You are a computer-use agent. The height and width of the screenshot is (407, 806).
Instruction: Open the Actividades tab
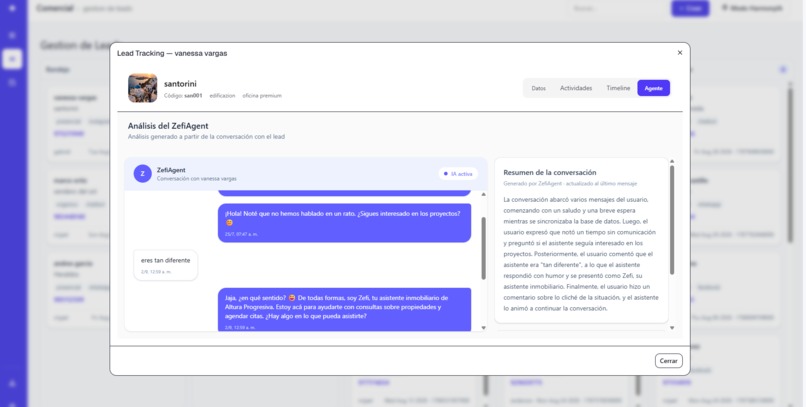pos(576,88)
